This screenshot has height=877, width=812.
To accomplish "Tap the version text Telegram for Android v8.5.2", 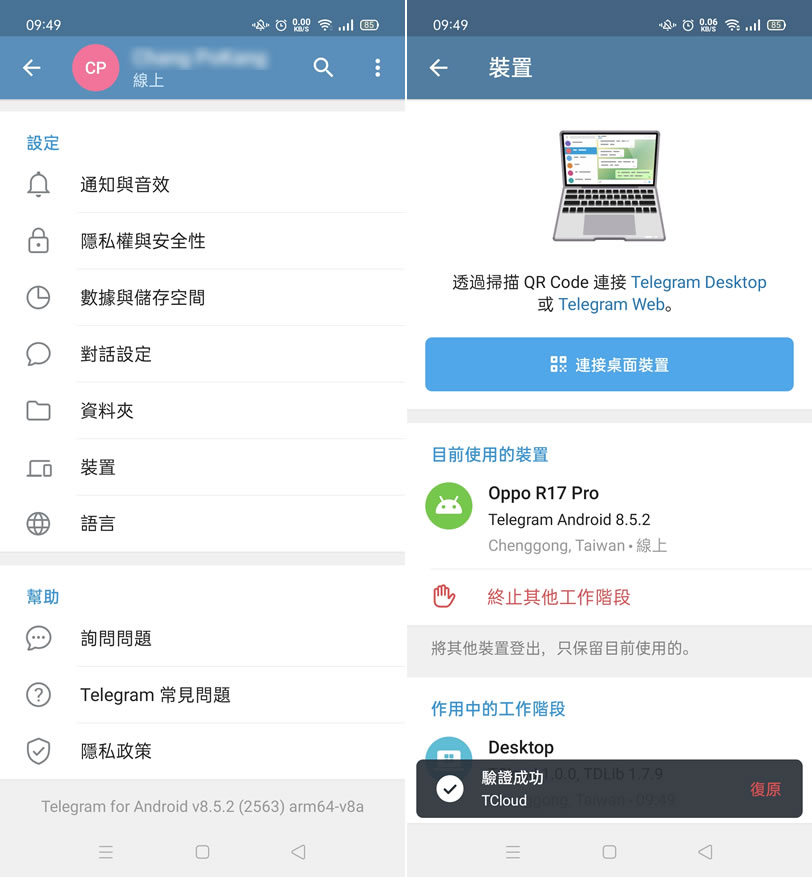I will (x=202, y=807).
